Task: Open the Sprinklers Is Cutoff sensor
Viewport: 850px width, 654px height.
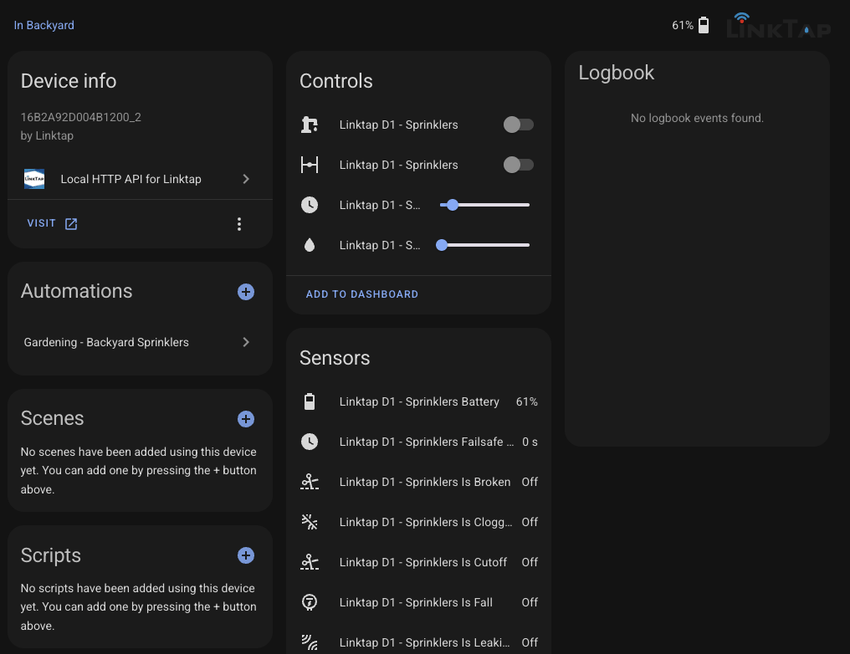Action: (x=418, y=562)
